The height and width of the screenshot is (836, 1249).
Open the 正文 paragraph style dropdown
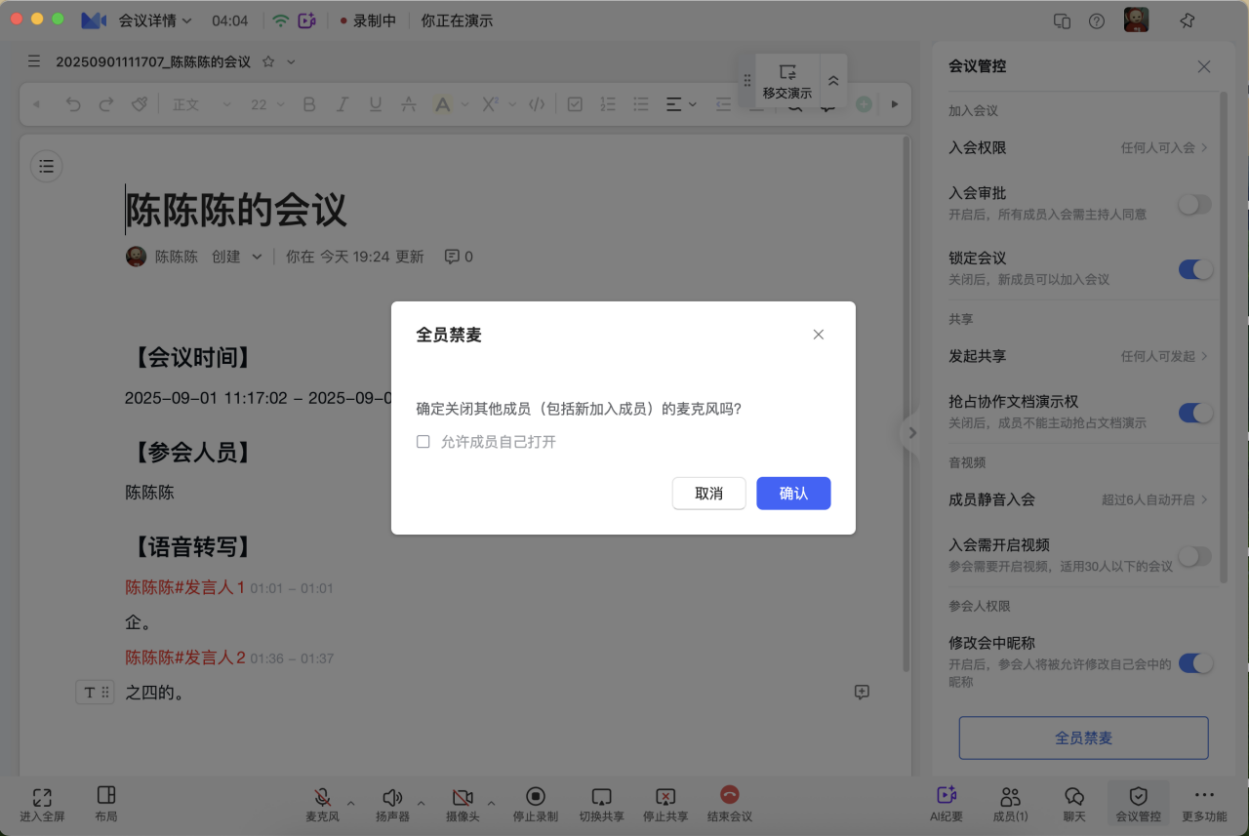tap(200, 104)
